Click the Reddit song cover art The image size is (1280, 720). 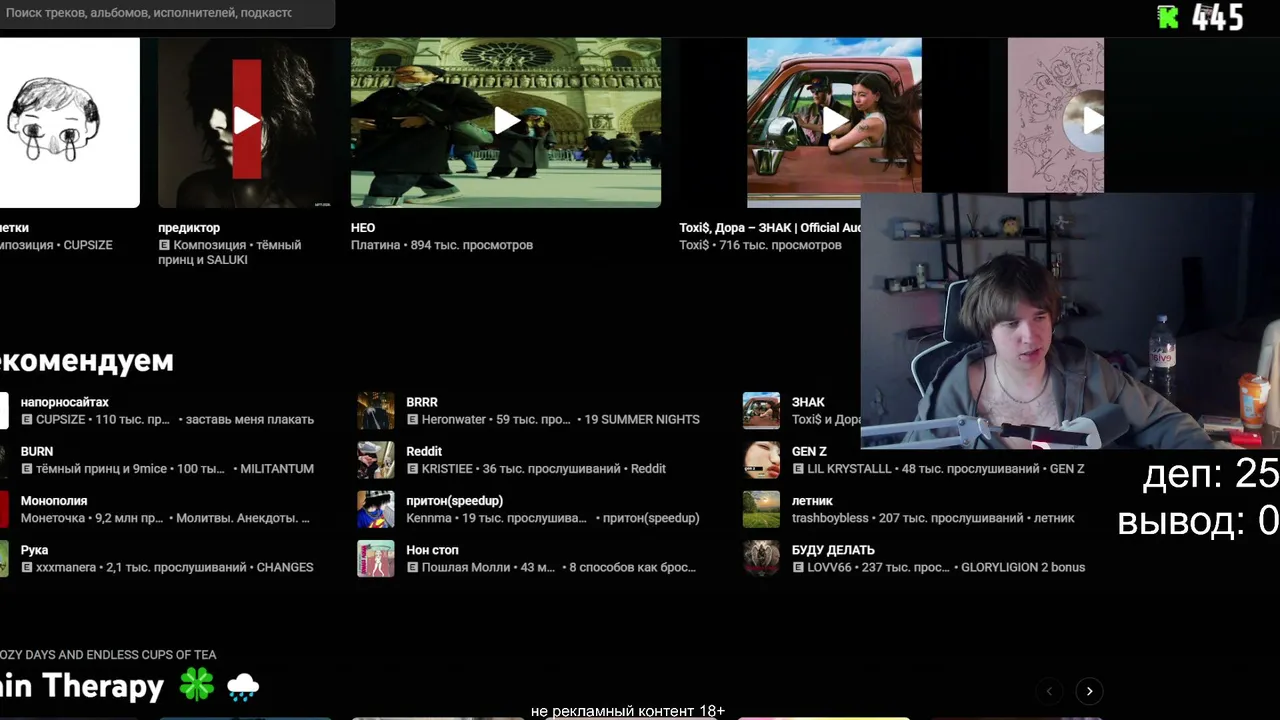[x=376, y=460]
